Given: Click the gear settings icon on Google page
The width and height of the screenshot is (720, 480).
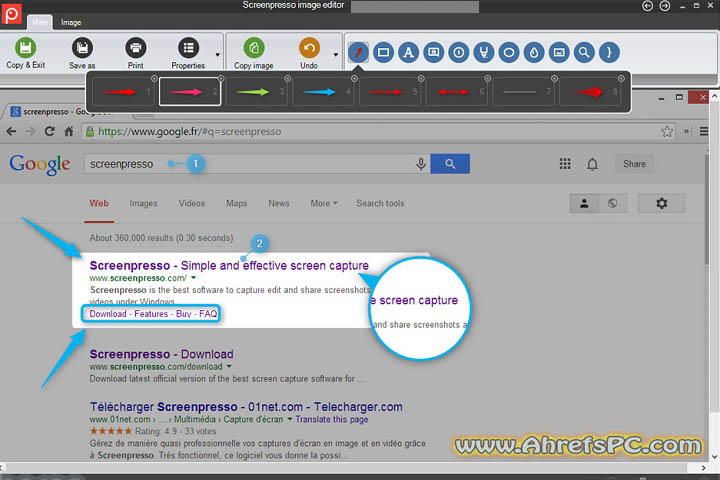Looking at the screenshot, I should pyautogui.click(x=661, y=203).
